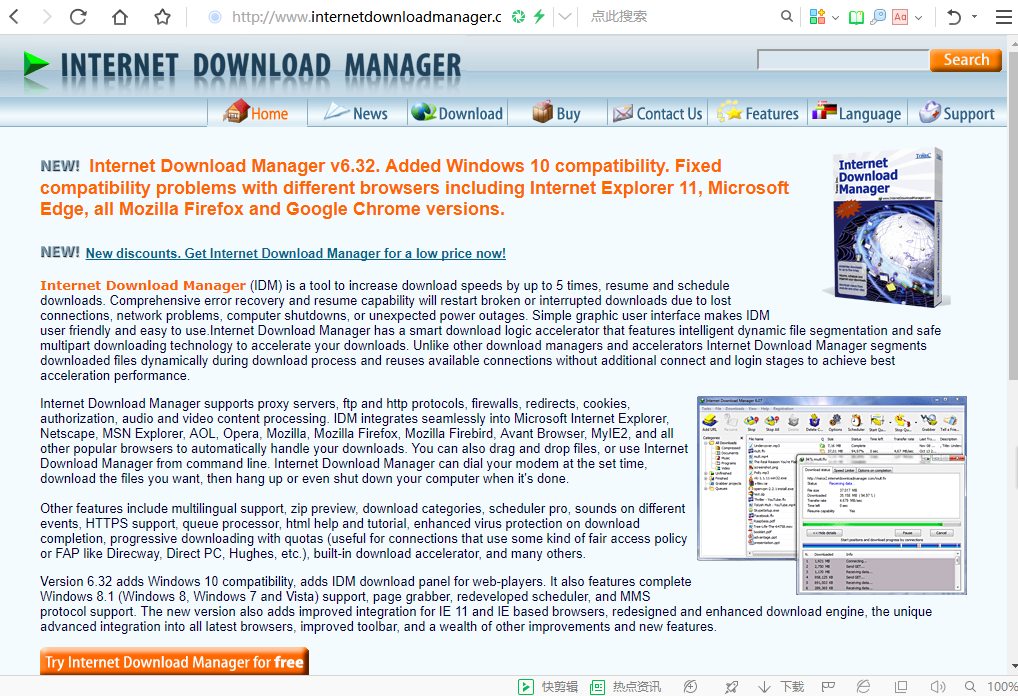This screenshot has width=1018, height=696.
Task: Click the circled plus icon in status bar
Action: (691, 687)
